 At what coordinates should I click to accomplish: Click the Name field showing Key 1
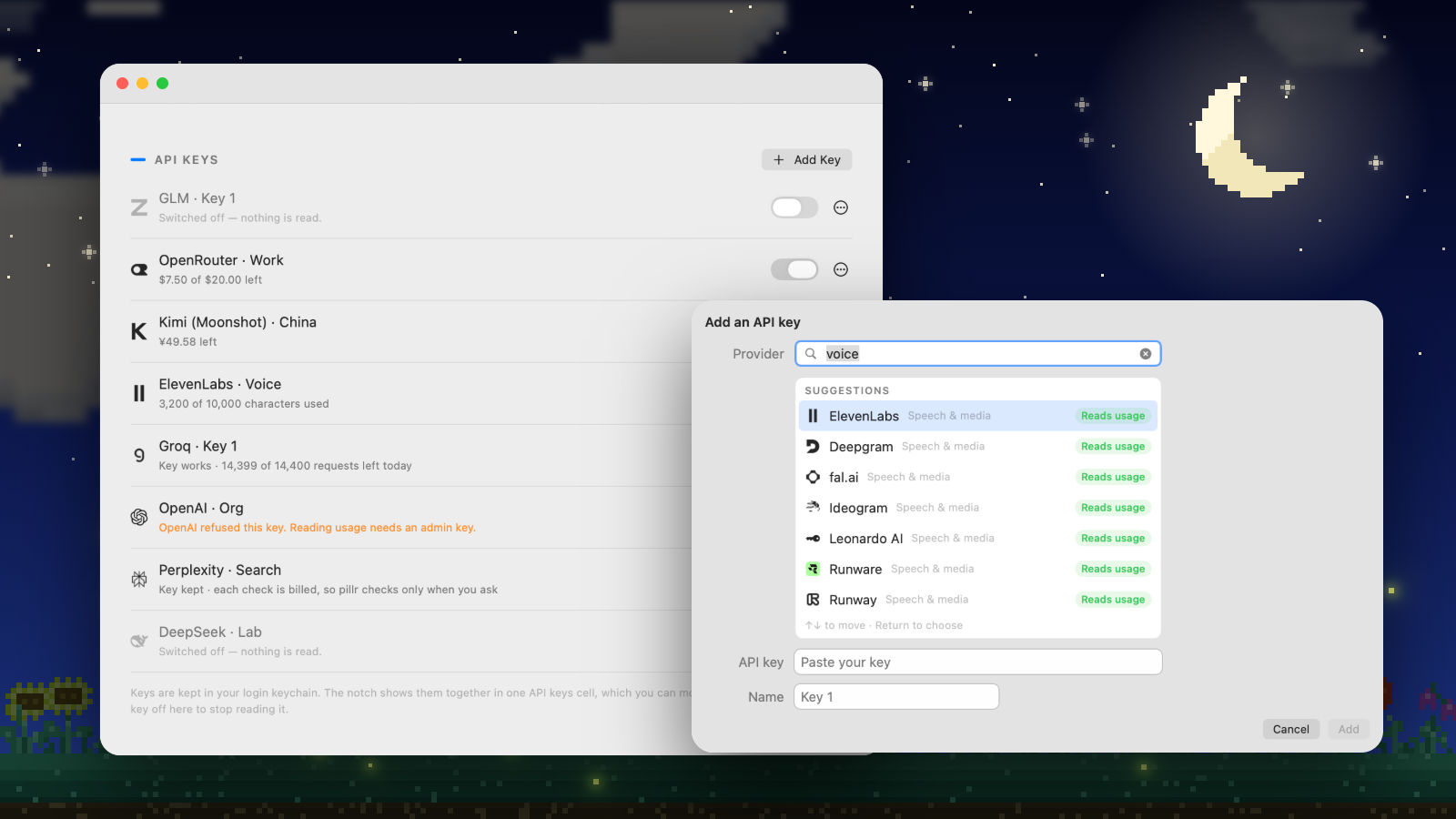tap(896, 696)
